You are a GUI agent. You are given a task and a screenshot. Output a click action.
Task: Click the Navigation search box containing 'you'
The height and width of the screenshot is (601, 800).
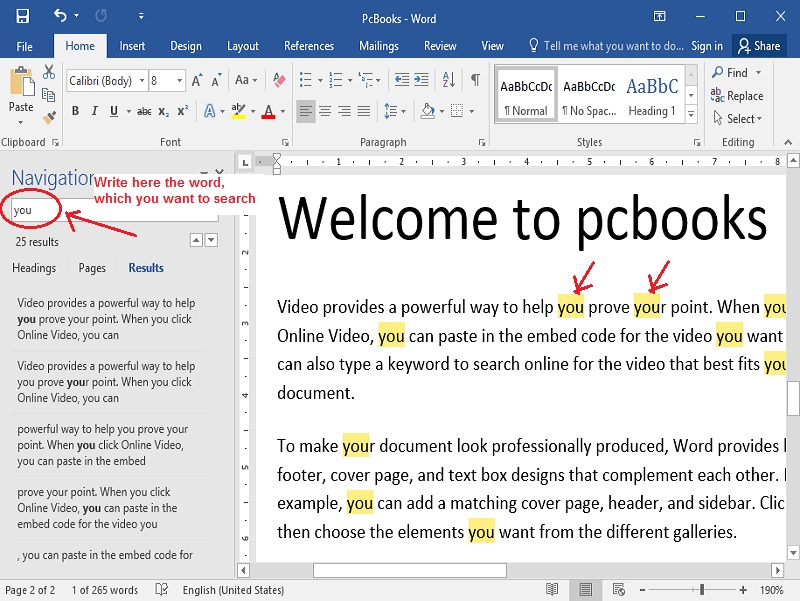115,210
